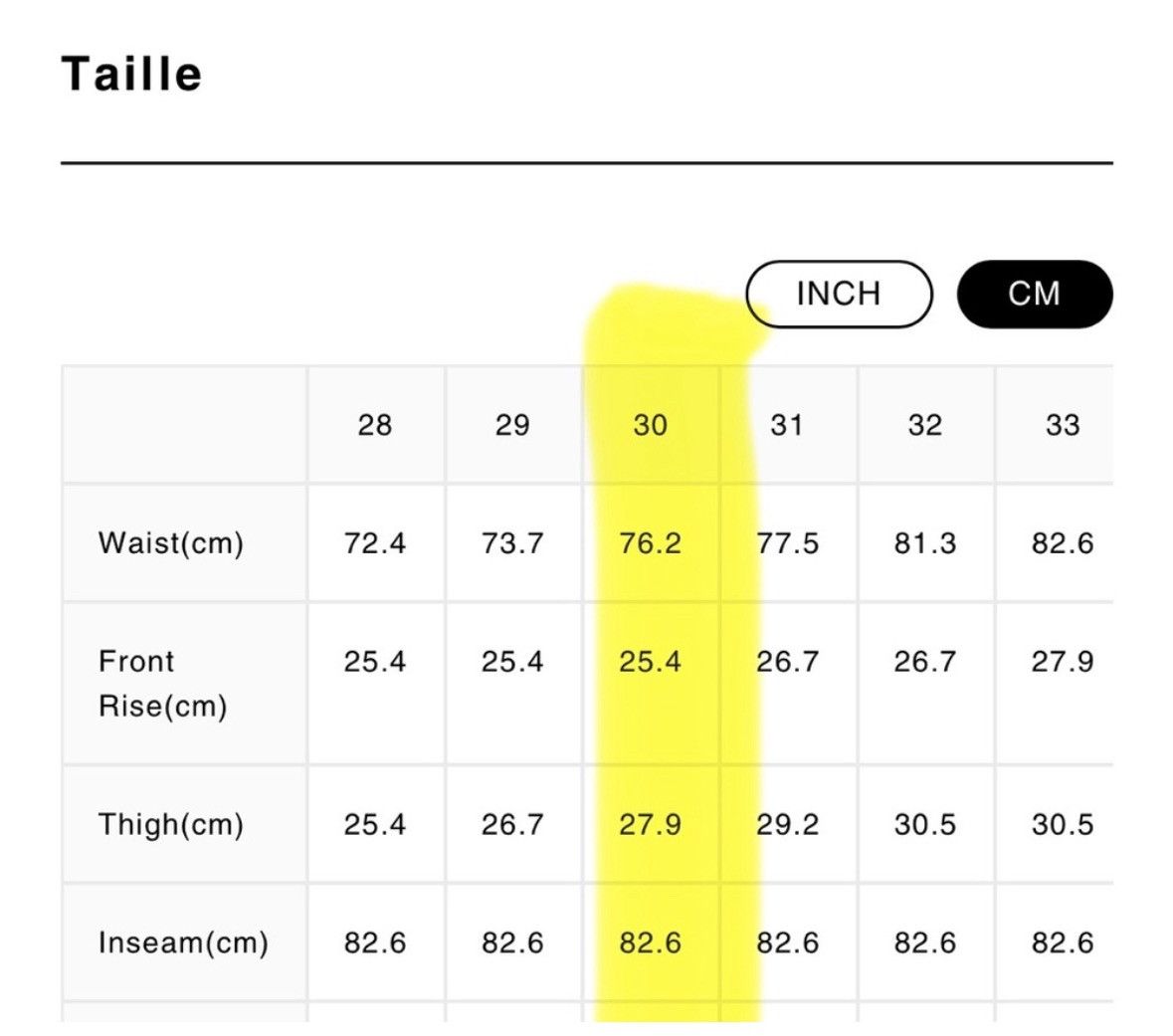The image size is (1173, 1036).
Task: Click front rise value 27.9 for size 33
Action: coord(1063,662)
